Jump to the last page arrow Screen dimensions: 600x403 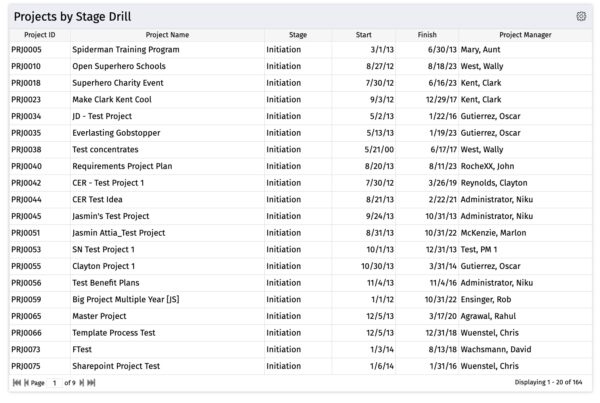[91, 382]
